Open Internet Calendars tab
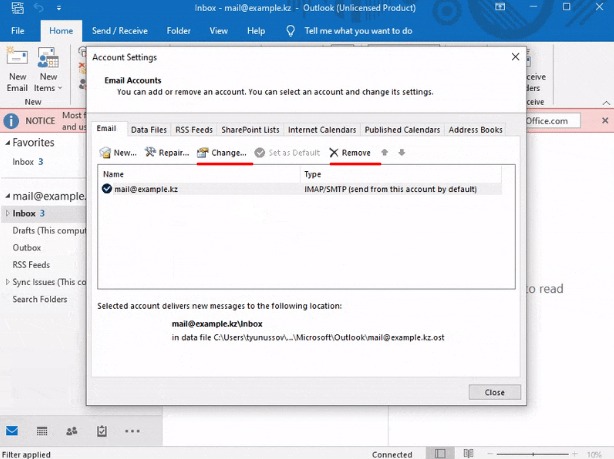This screenshot has width=614, height=459. point(322,130)
